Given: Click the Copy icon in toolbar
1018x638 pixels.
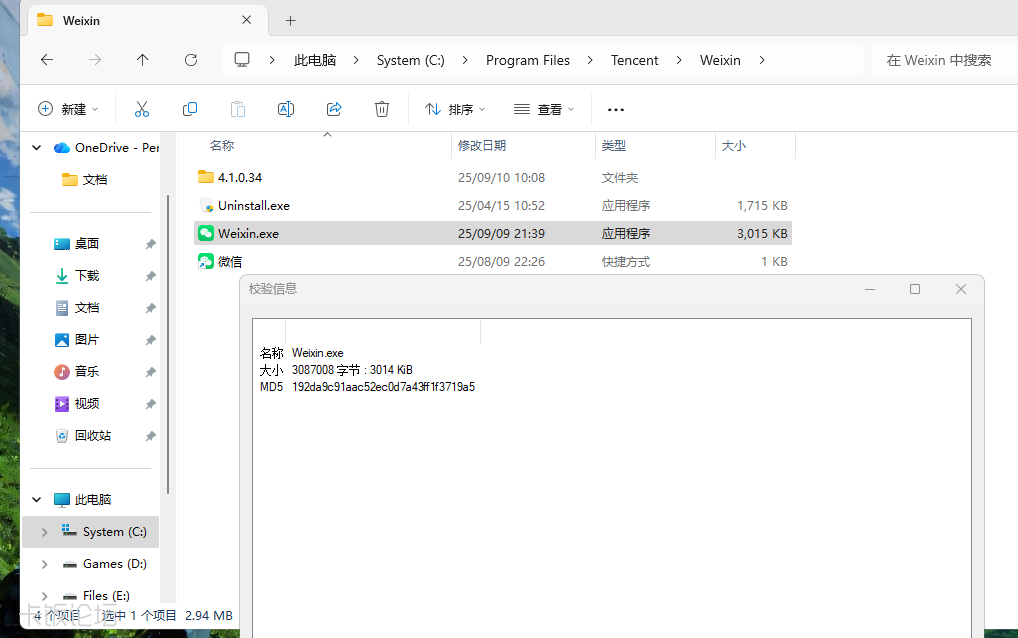Looking at the screenshot, I should [190, 109].
